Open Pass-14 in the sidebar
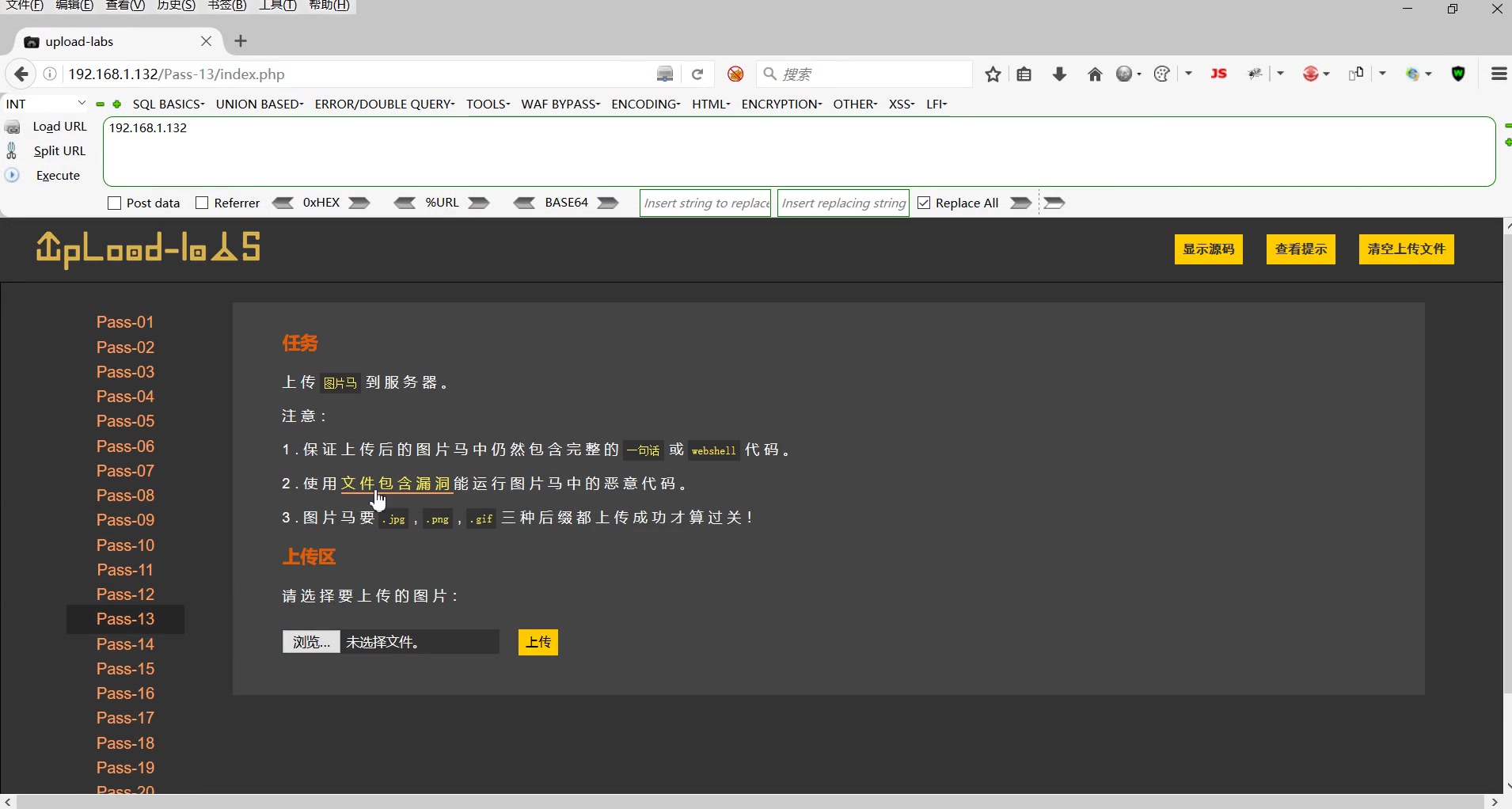The image size is (1512, 809). pyautogui.click(x=125, y=644)
